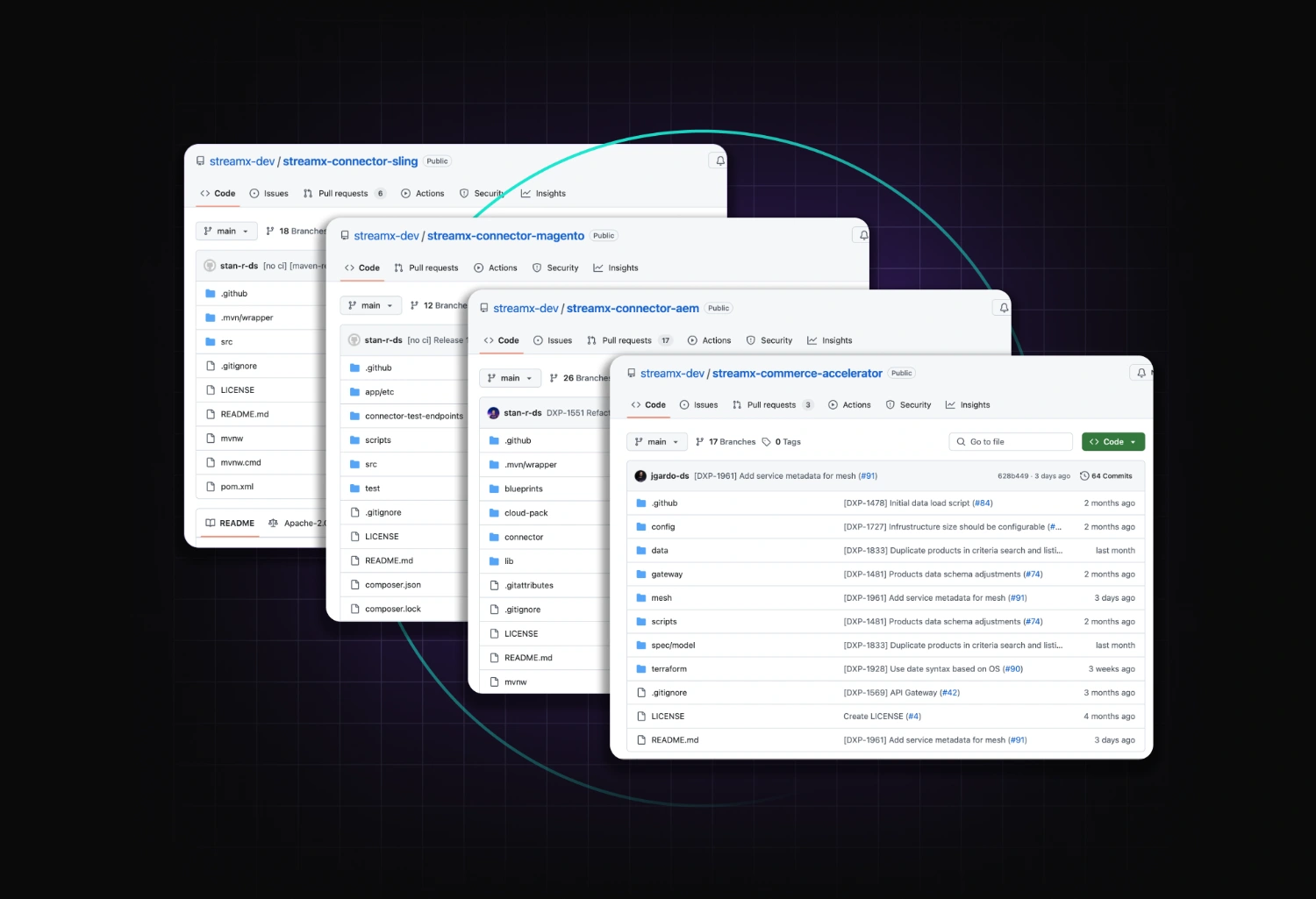Click the 0 Tags link

(782, 441)
